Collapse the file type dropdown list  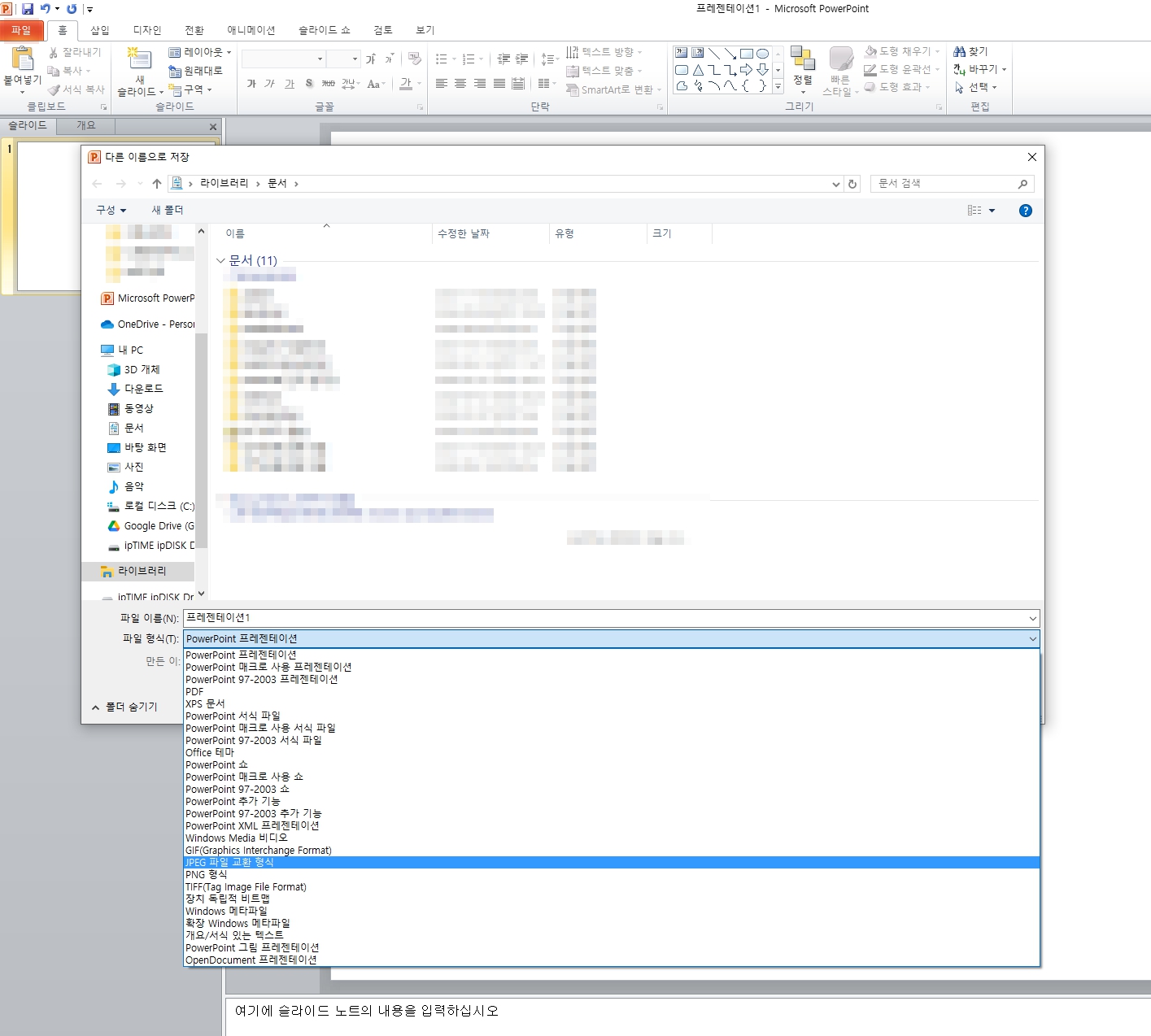click(1032, 638)
